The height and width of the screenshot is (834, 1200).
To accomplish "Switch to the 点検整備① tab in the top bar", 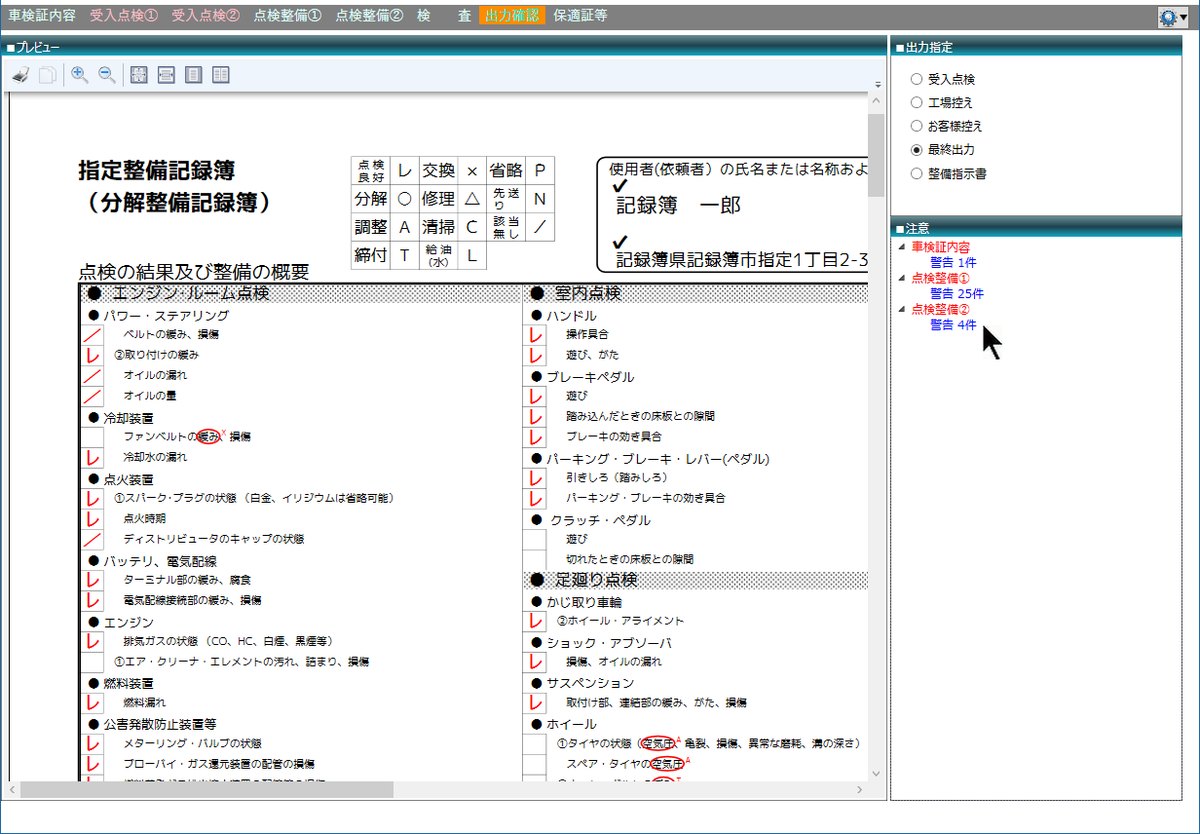I will click(x=287, y=16).
